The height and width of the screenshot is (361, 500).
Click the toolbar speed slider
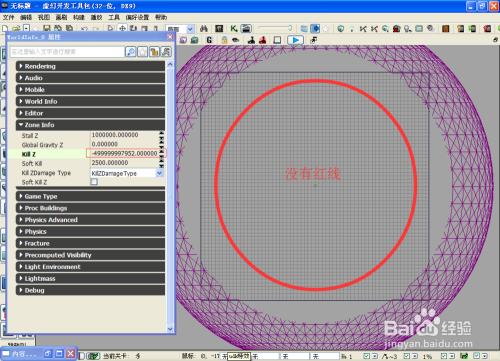pos(276,28)
